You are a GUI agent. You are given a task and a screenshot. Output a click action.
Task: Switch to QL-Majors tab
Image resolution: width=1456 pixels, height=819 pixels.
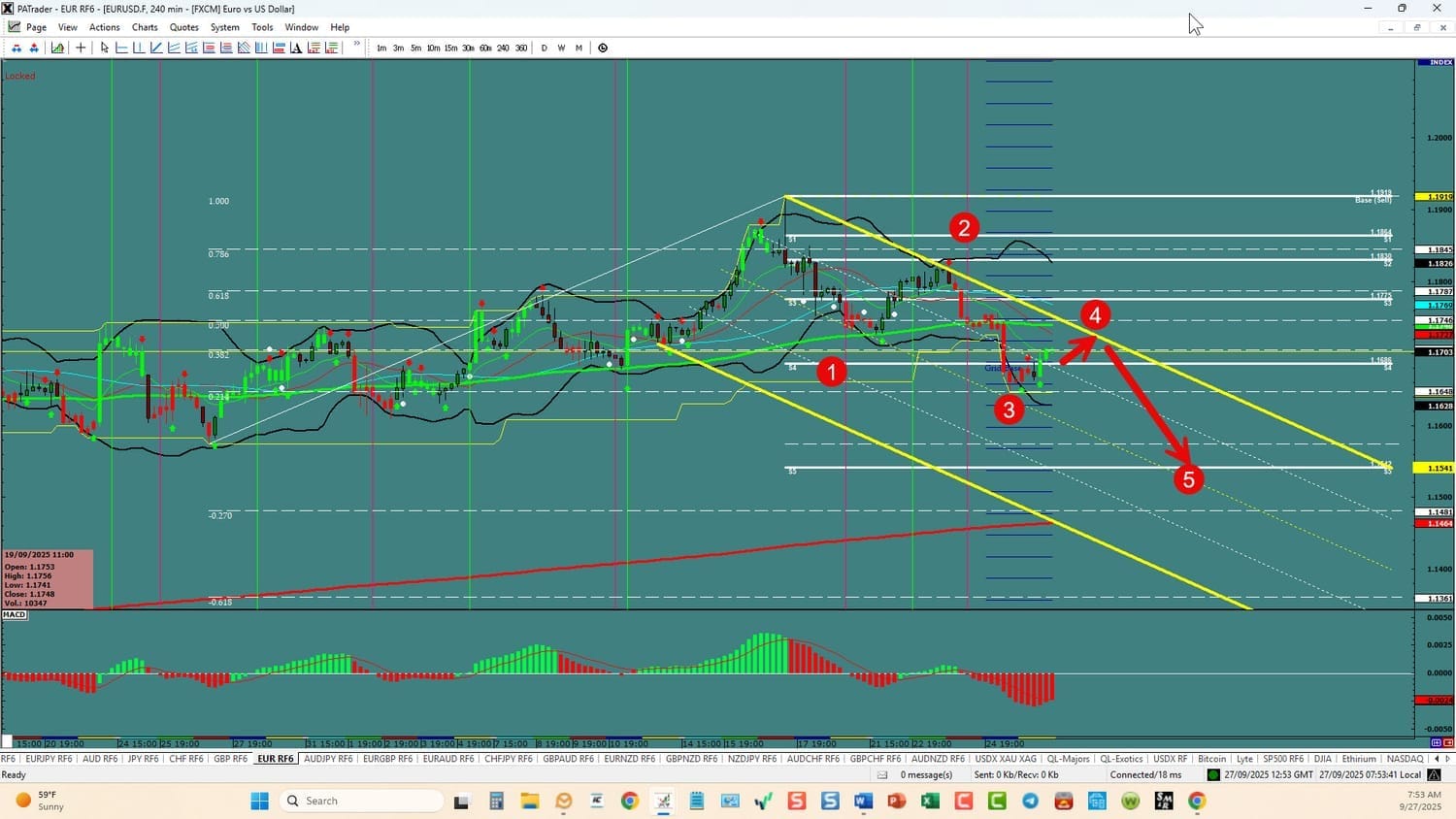pos(1069,759)
